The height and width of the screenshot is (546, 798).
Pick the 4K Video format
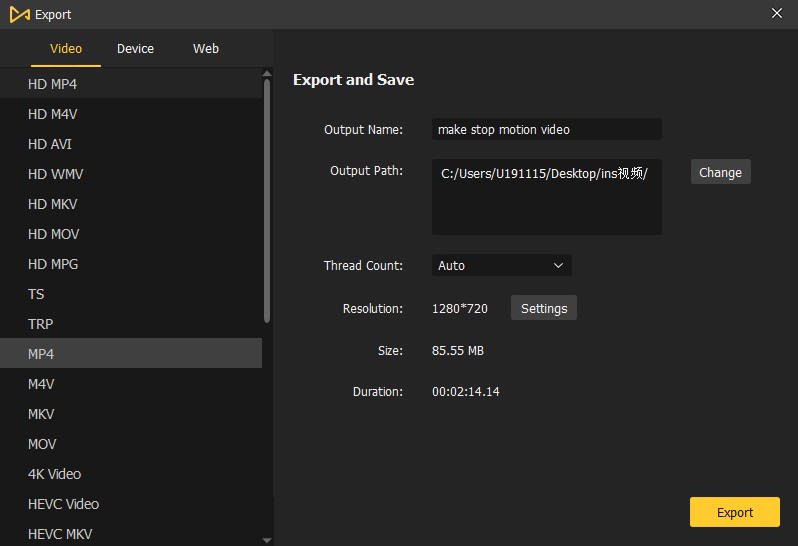coord(131,474)
